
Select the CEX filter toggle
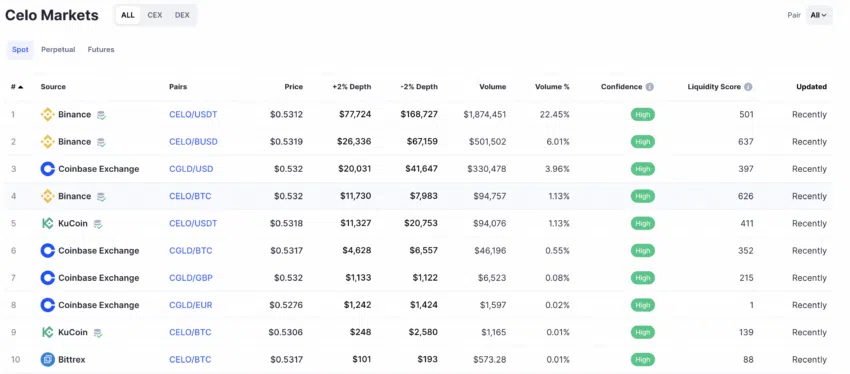pos(155,15)
